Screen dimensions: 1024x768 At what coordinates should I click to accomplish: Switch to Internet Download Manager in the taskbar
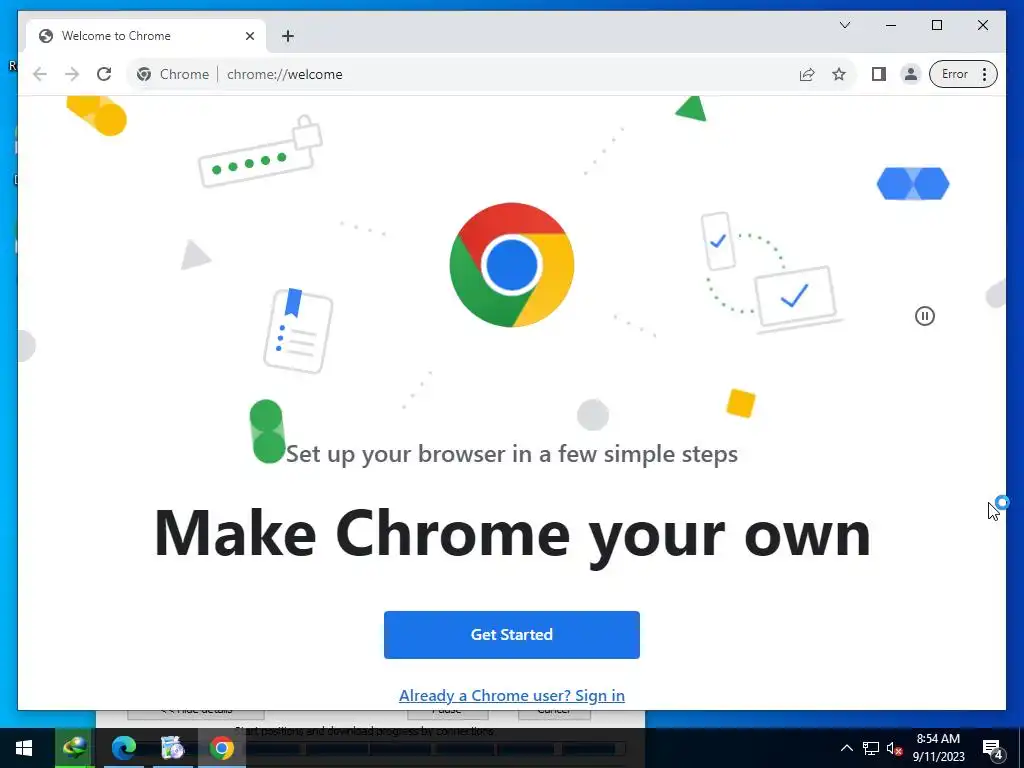(x=74, y=748)
